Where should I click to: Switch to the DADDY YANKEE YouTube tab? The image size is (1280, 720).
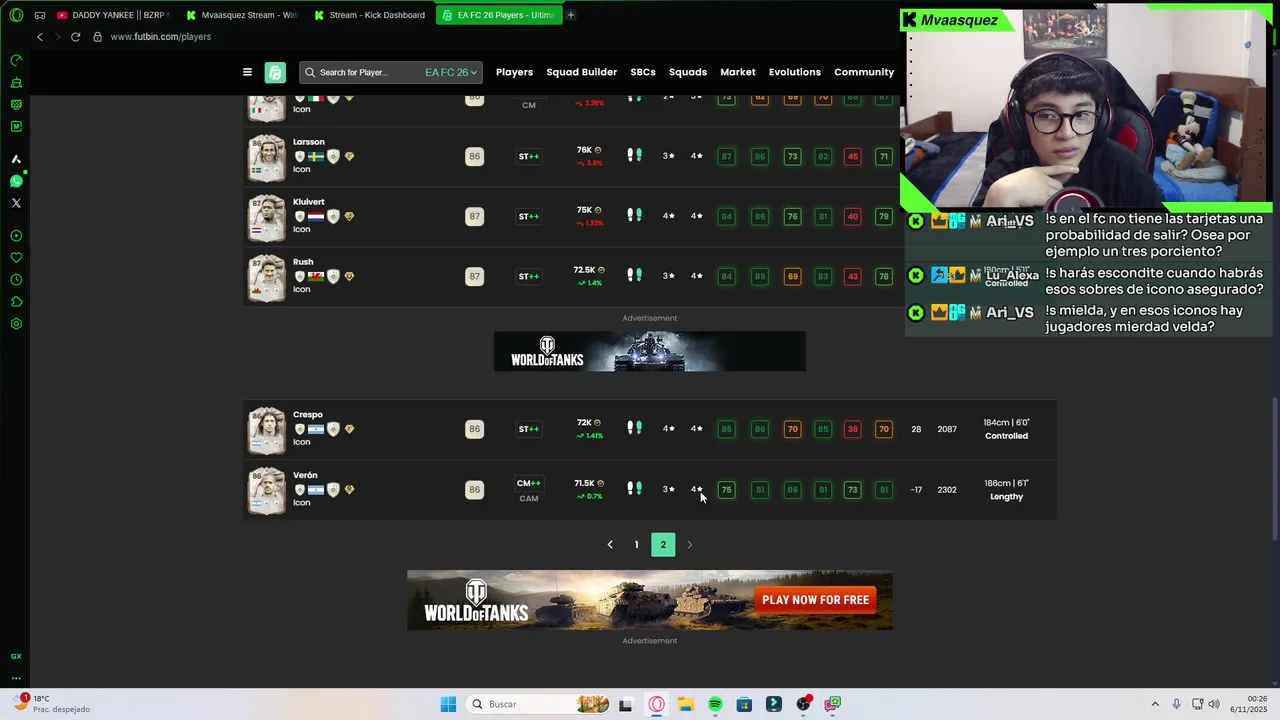[112, 15]
